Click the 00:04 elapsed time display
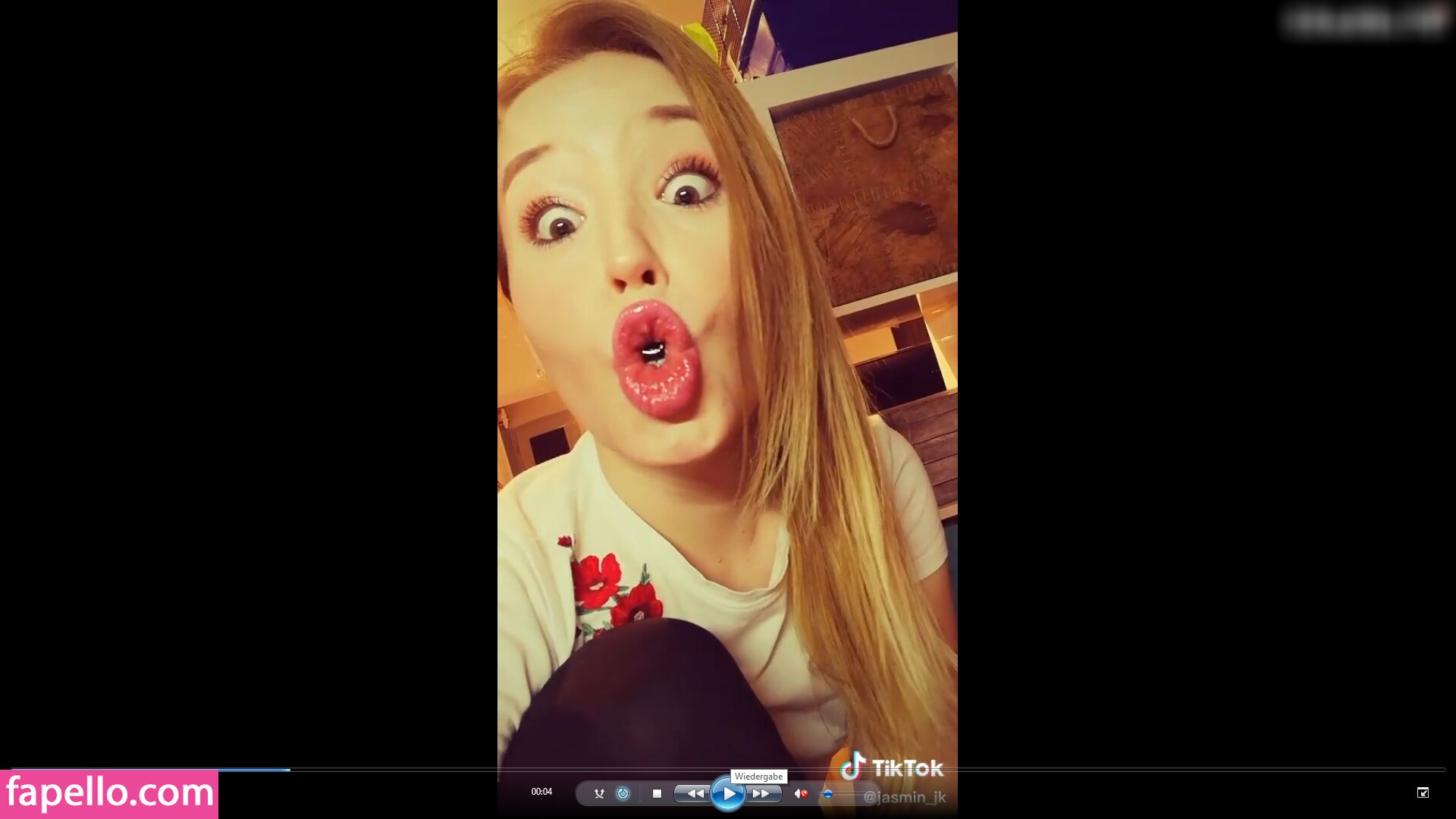 click(x=541, y=792)
